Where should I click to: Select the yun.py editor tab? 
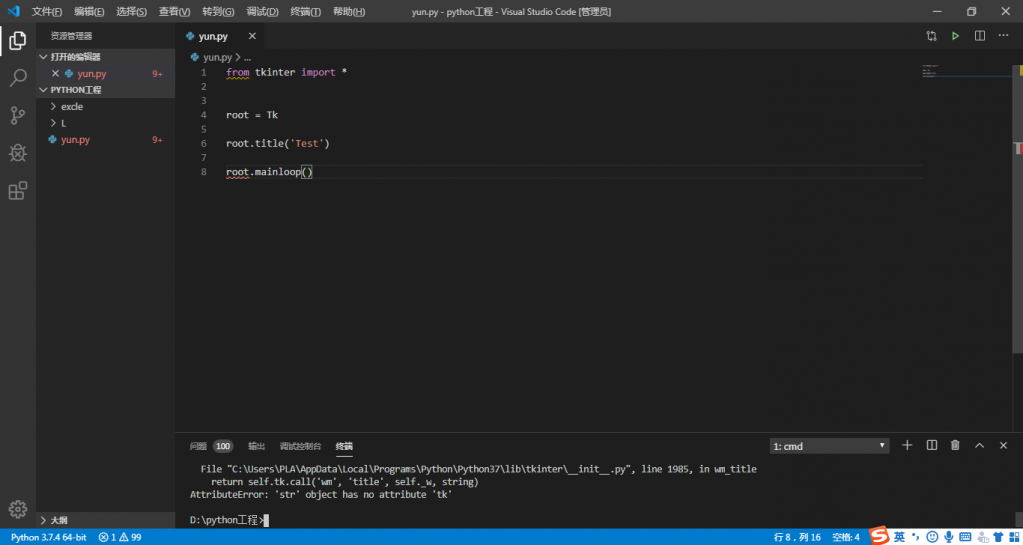click(220, 36)
